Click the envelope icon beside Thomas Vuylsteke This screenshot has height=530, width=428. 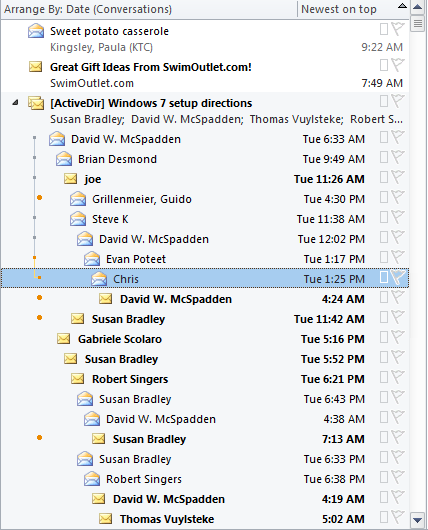click(106, 518)
